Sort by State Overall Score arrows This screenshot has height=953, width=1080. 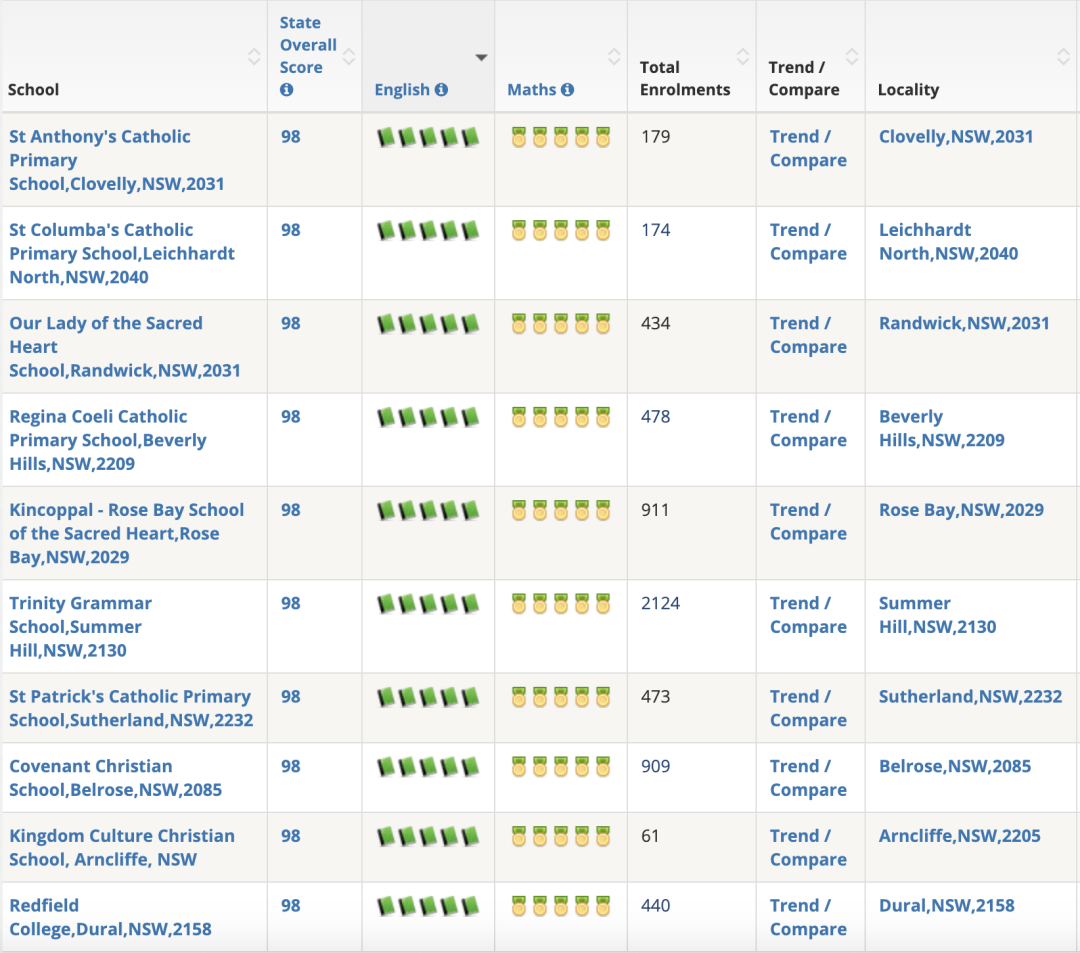349,56
